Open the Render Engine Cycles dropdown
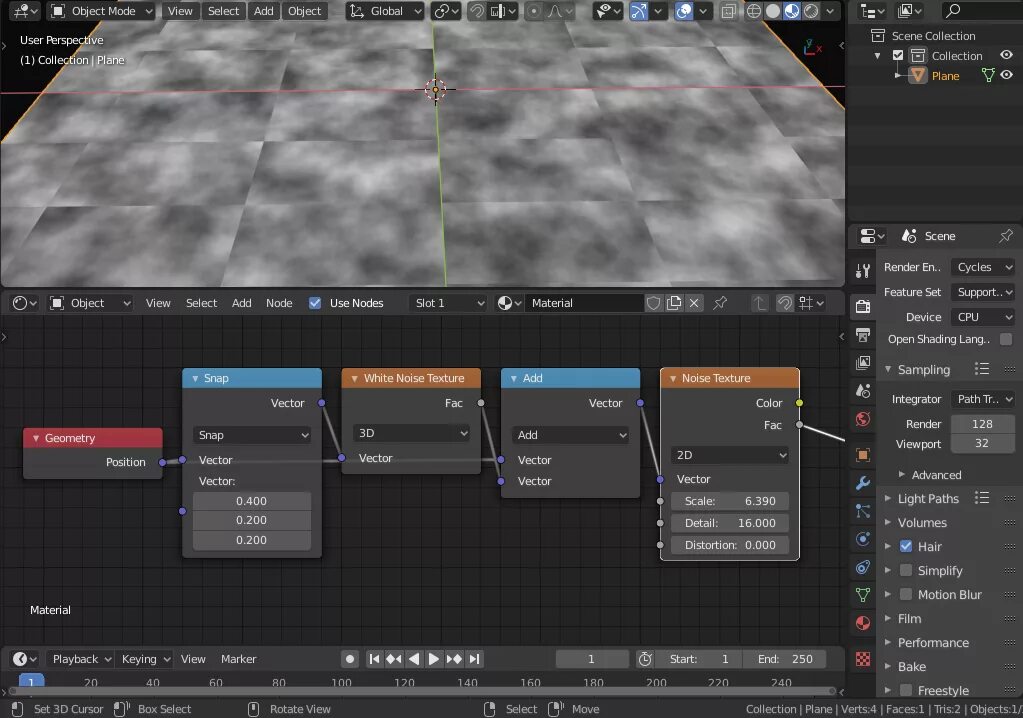Viewport: 1023px width, 718px height. [982, 267]
